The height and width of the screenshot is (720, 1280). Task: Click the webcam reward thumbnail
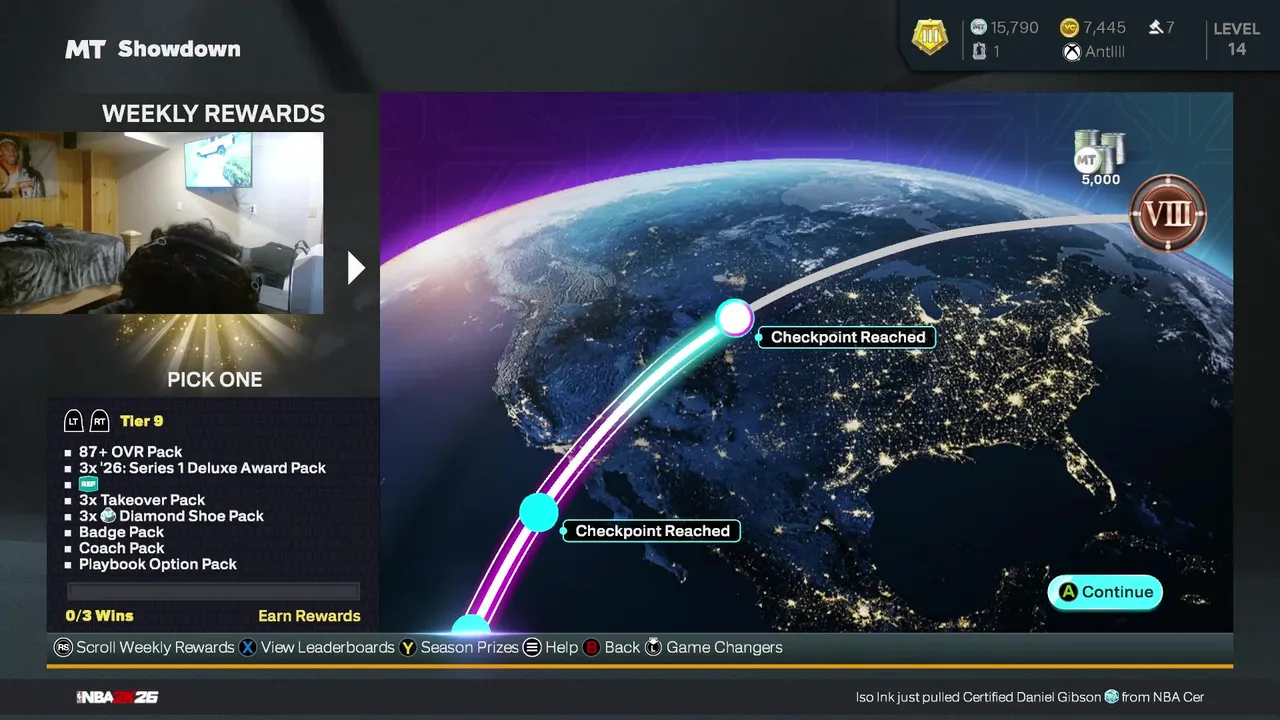coord(162,223)
